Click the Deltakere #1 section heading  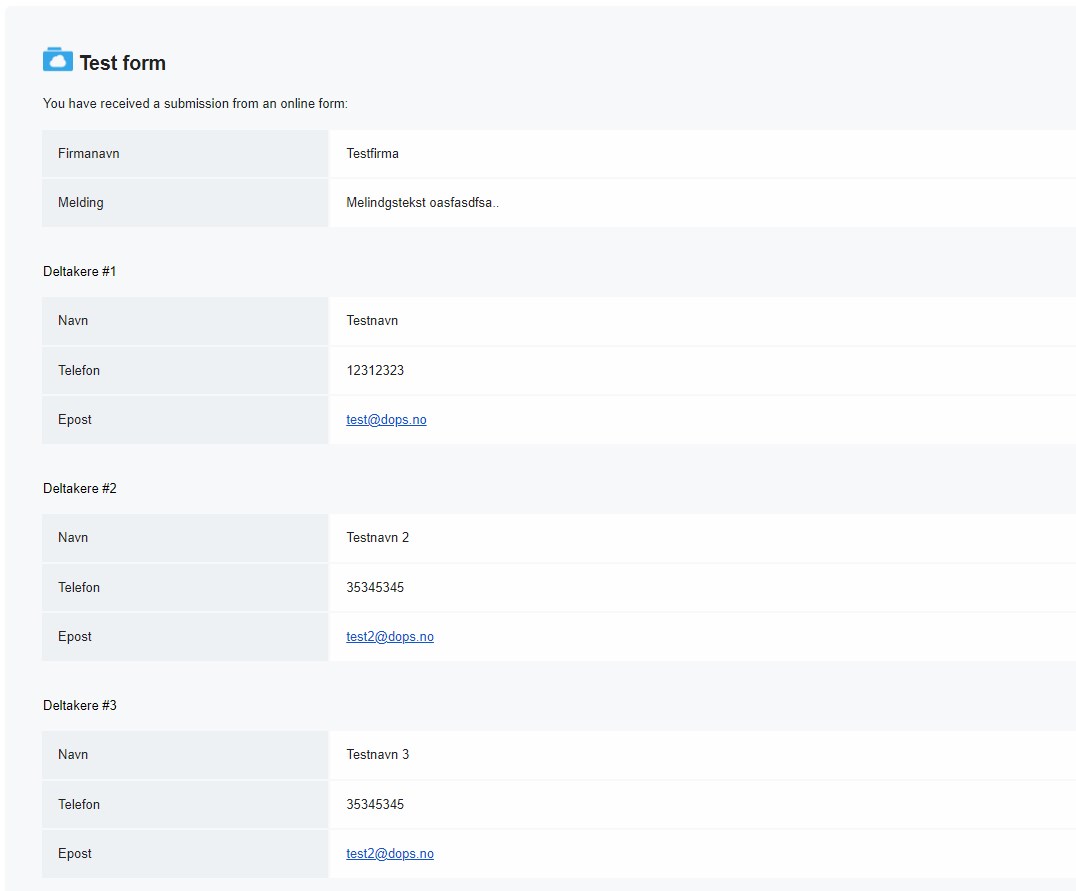[x=80, y=272]
